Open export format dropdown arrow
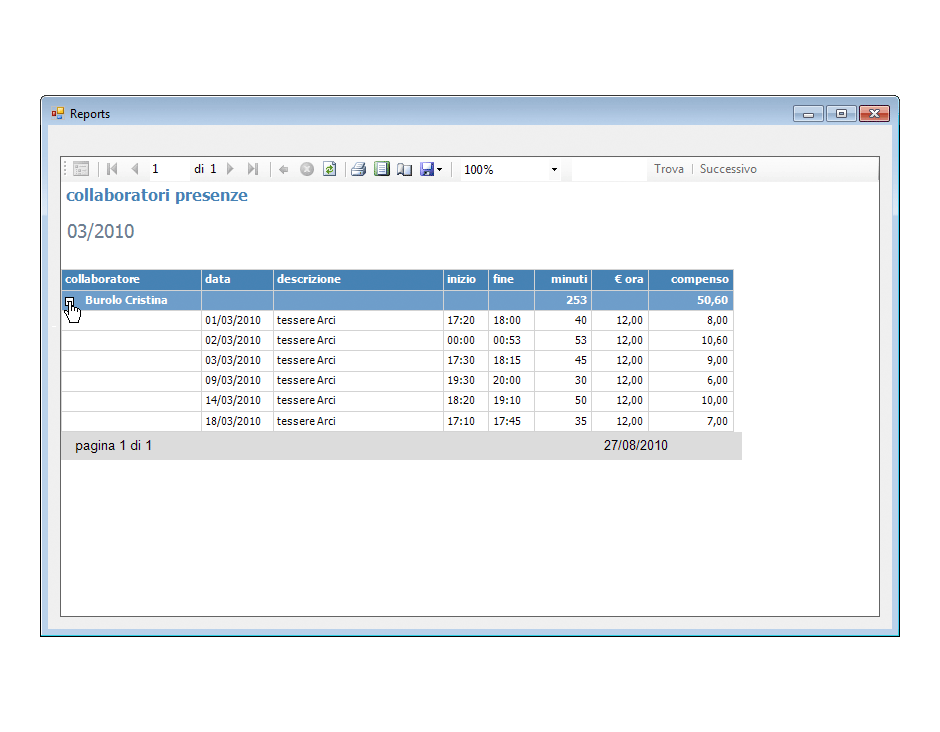The height and width of the screenshot is (732, 940). [439, 170]
